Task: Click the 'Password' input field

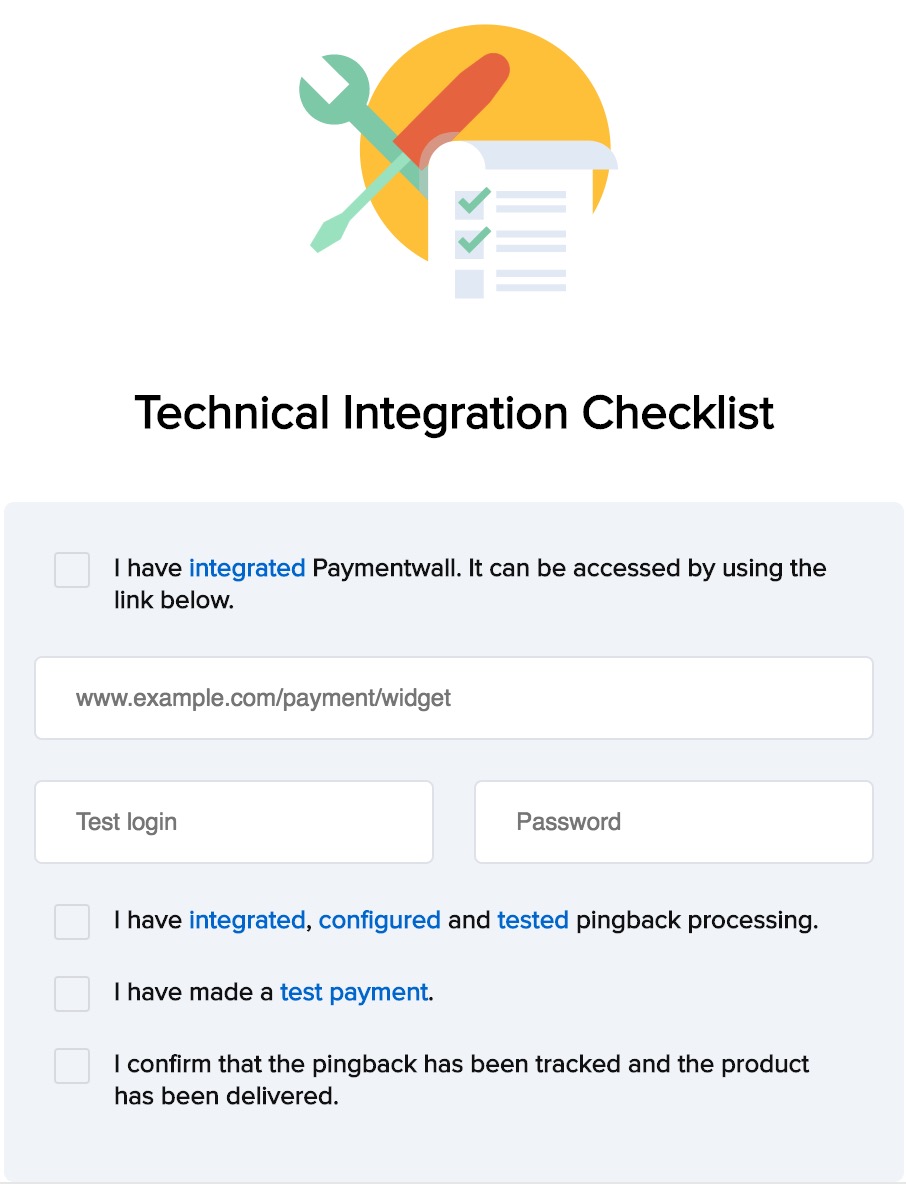Action: click(672, 821)
